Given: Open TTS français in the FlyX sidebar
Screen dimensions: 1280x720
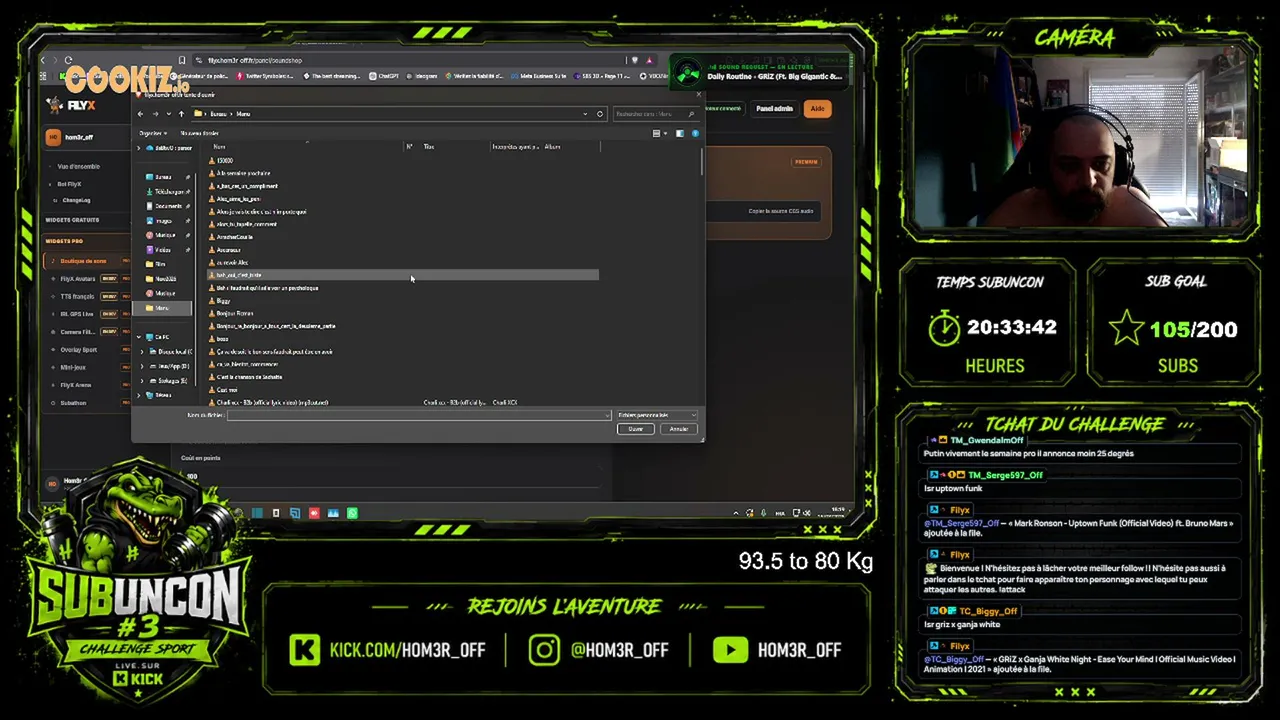Looking at the screenshot, I should click(x=77, y=296).
